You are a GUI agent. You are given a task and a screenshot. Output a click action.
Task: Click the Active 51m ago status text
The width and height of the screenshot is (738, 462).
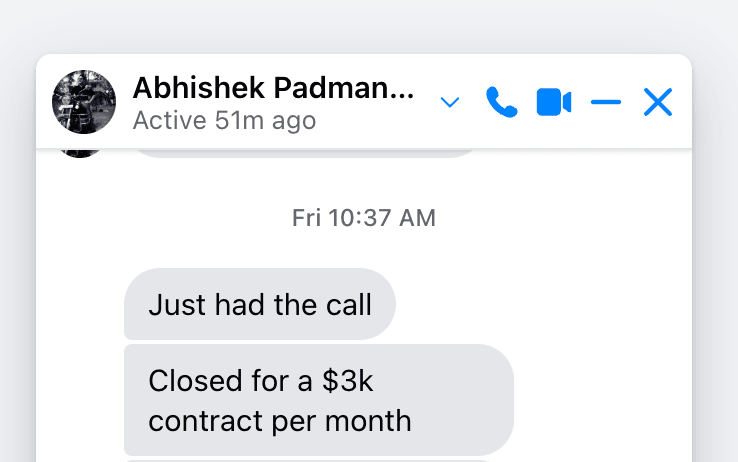click(225, 121)
